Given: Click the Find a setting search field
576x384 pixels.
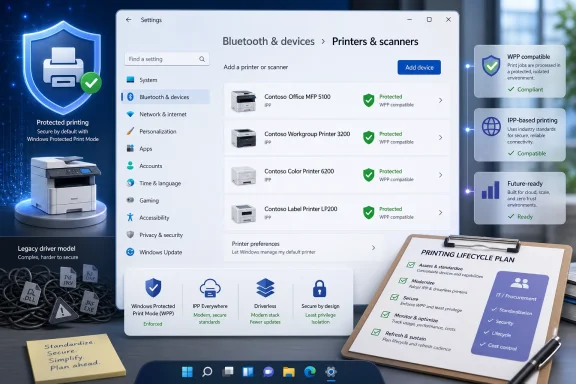Looking at the screenshot, I should pyautogui.click(x=167, y=59).
